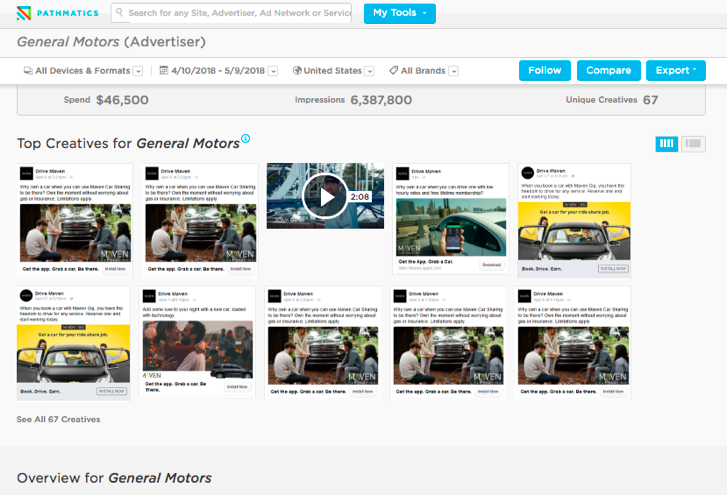Click the tag icon by All Brands

(x=393, y=71)
